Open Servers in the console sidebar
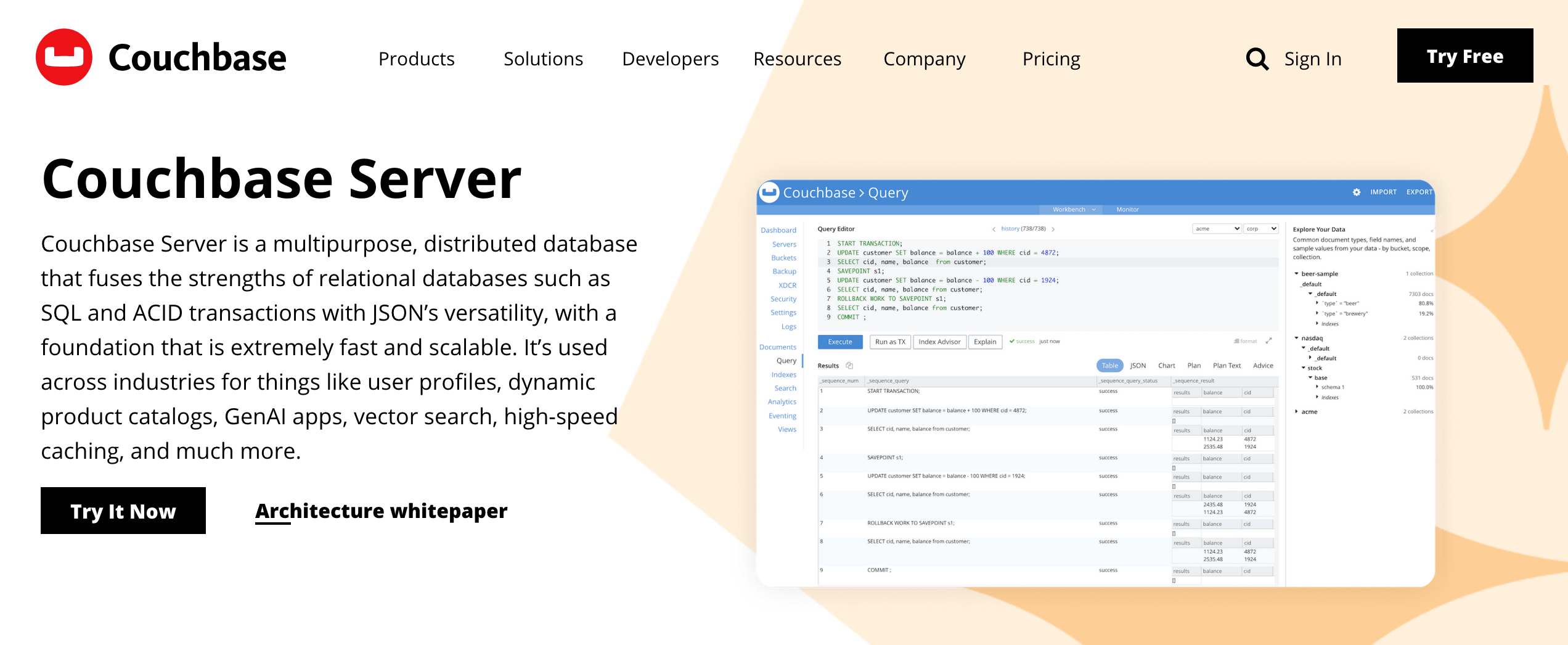1568x645 pixels. point(784,244)
